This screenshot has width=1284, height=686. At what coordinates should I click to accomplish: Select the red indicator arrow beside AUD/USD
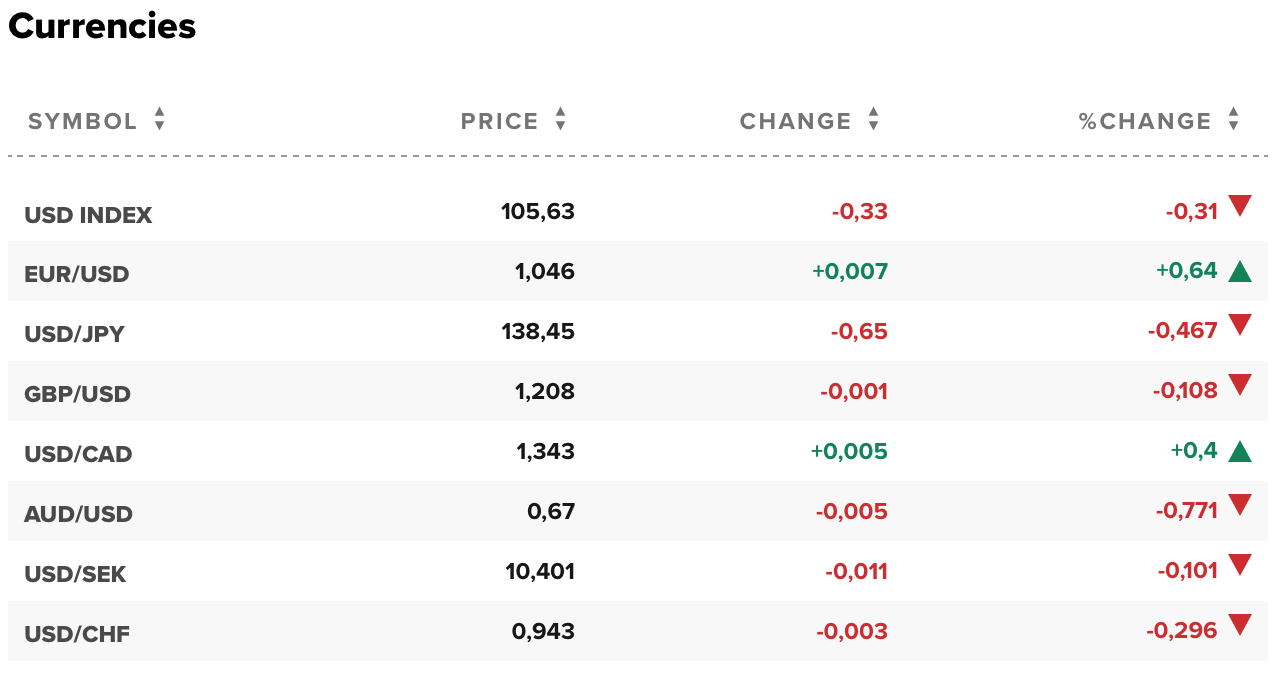[x=1239, y=509]
